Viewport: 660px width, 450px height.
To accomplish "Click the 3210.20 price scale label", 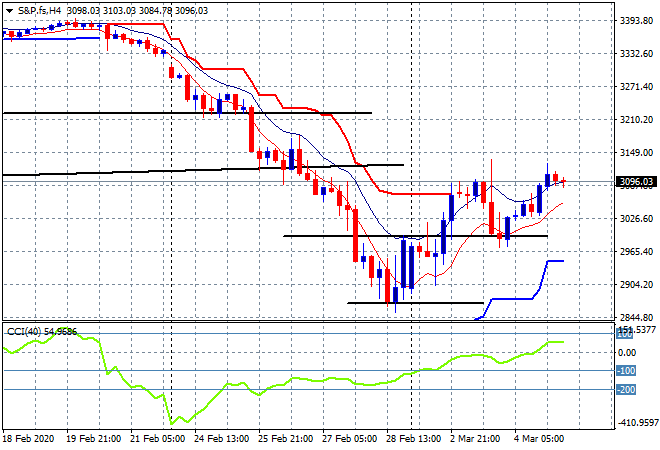I will coord(636,120).
